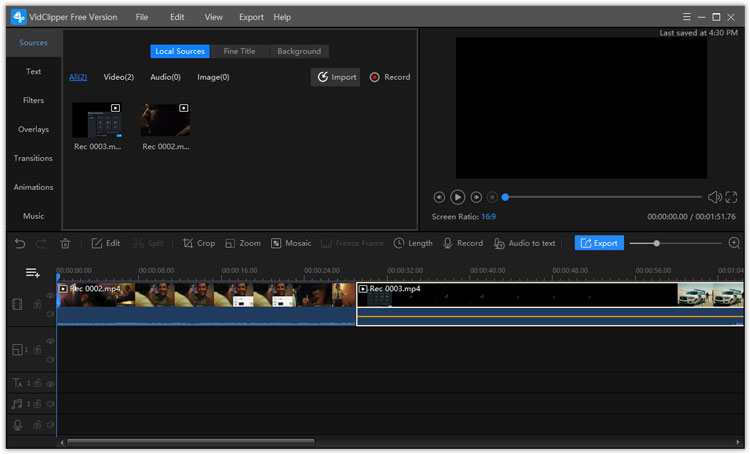The height and width of the screenshot is (454, 750).
Task: Click the Freeze Frame tool
Action: [353, 243]
